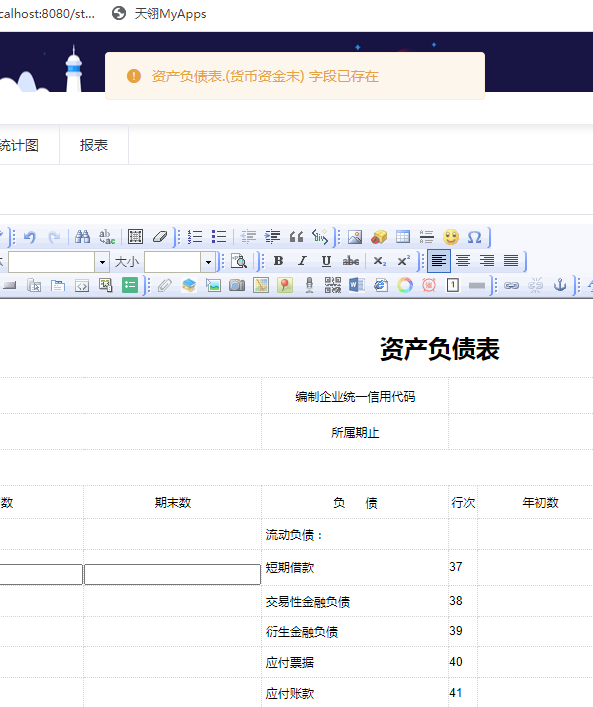This screenshot has height=707, width=593.
Task: Insert special character with the Omega icon
Action: [474, 237]
